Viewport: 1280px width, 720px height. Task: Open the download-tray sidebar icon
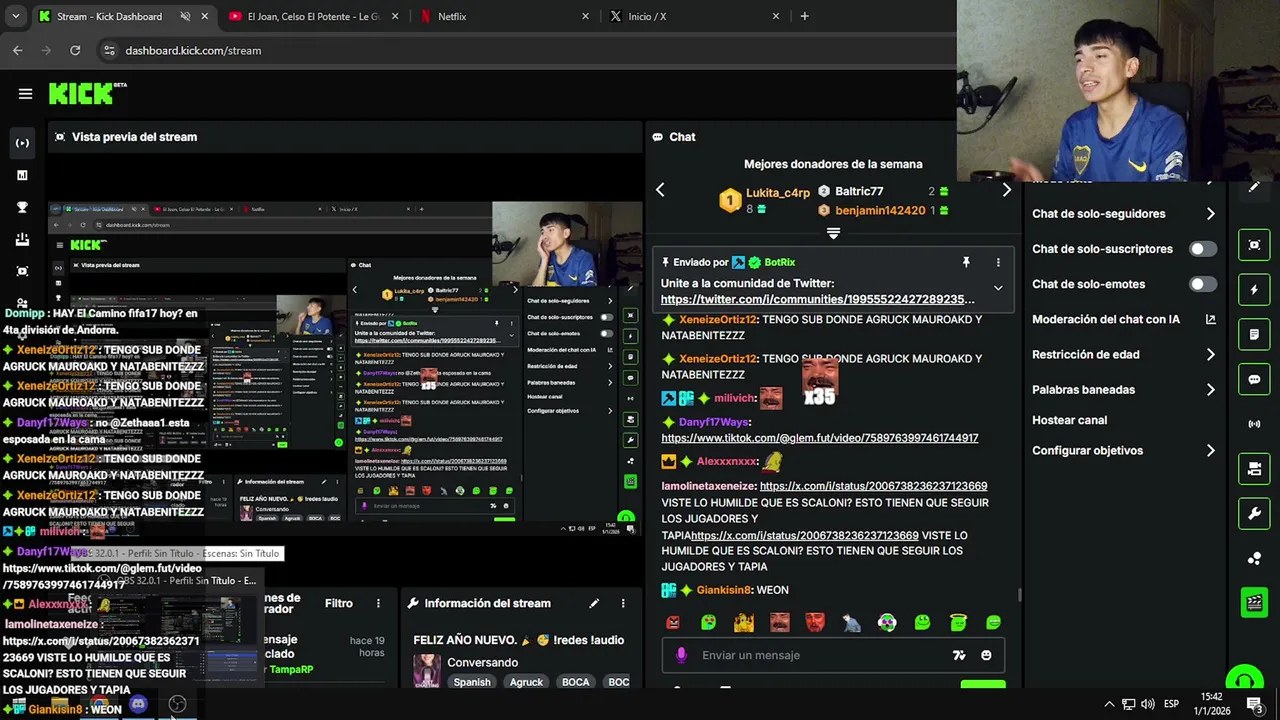22,239
